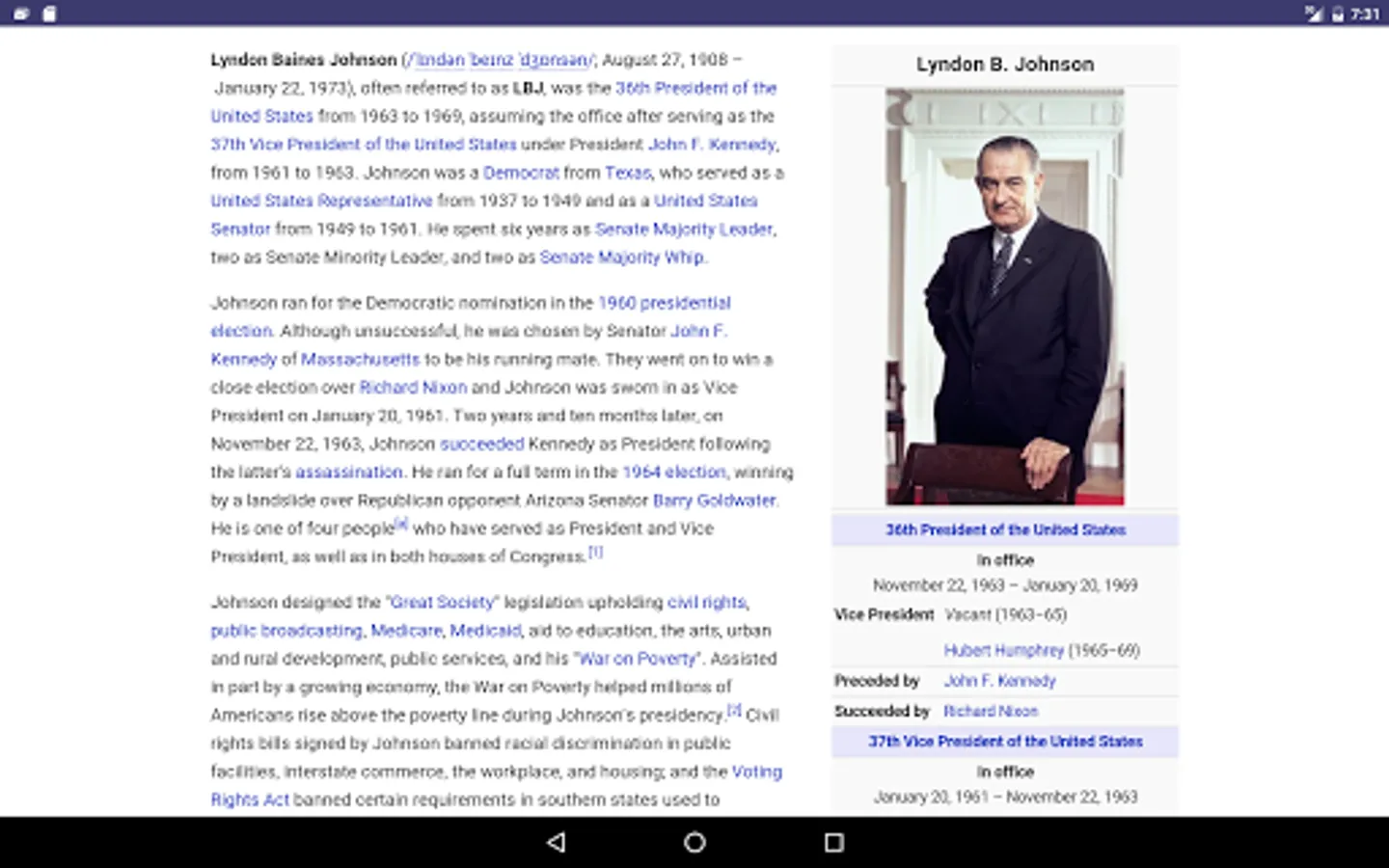Tap the 'Lyndon B. Johnson' infobox title
This screenshot has height=868, width=1389.
[x=1005, y=65]
